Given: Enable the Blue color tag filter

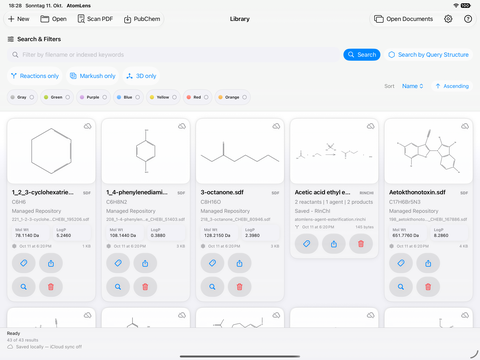Looking at the screenshot, I should click(x=128, y=97).
